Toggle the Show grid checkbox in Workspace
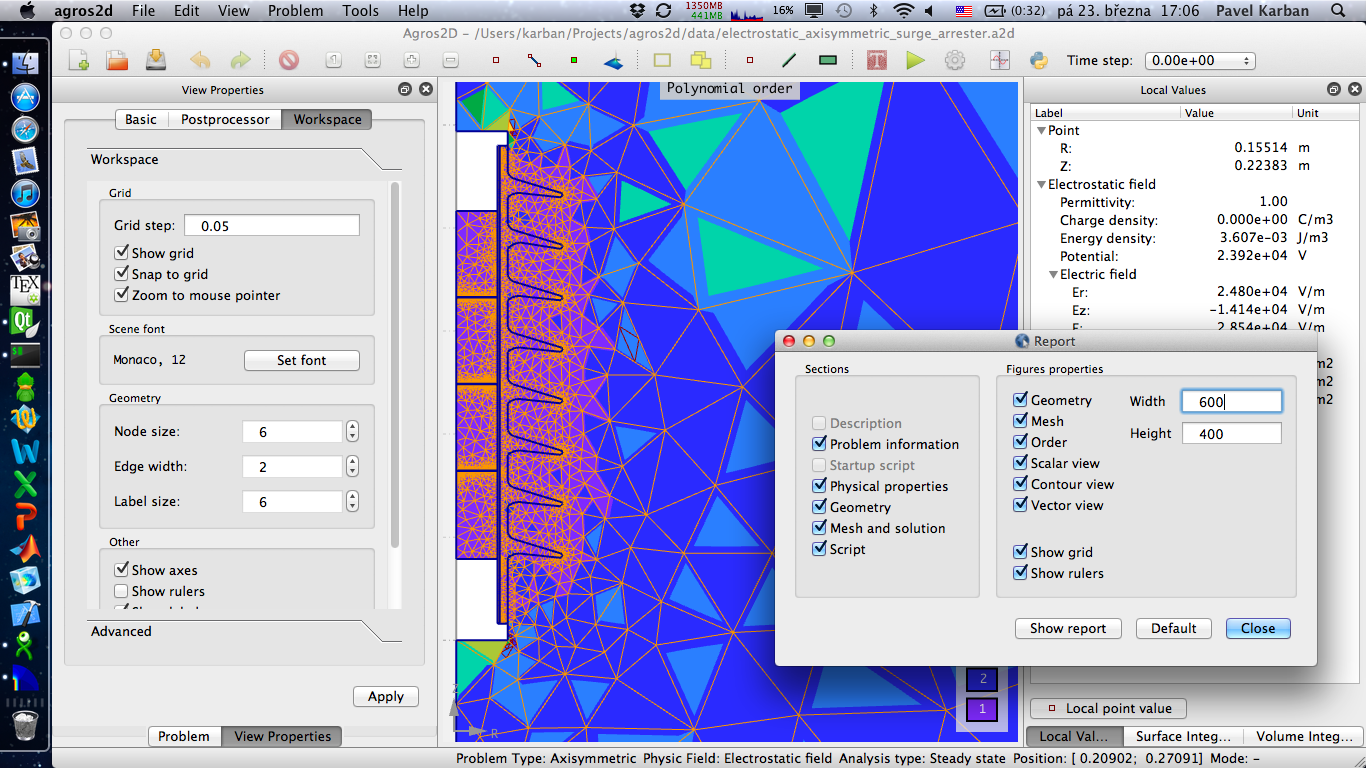 [x=122, y=253]
